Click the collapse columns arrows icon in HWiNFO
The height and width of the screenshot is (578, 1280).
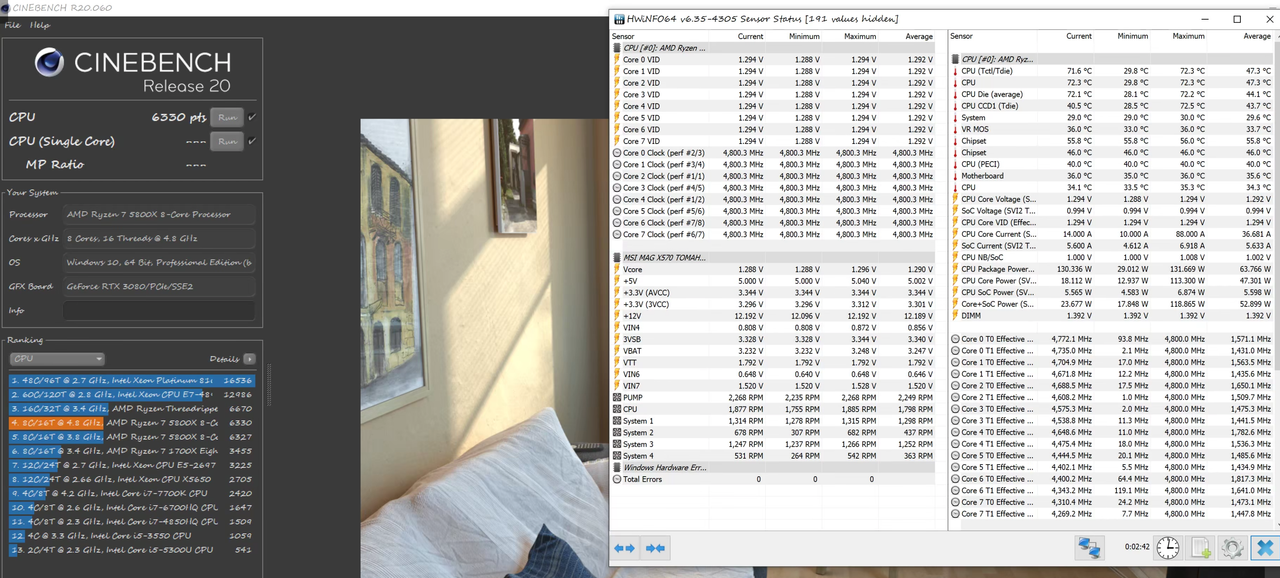click(656, 548)
